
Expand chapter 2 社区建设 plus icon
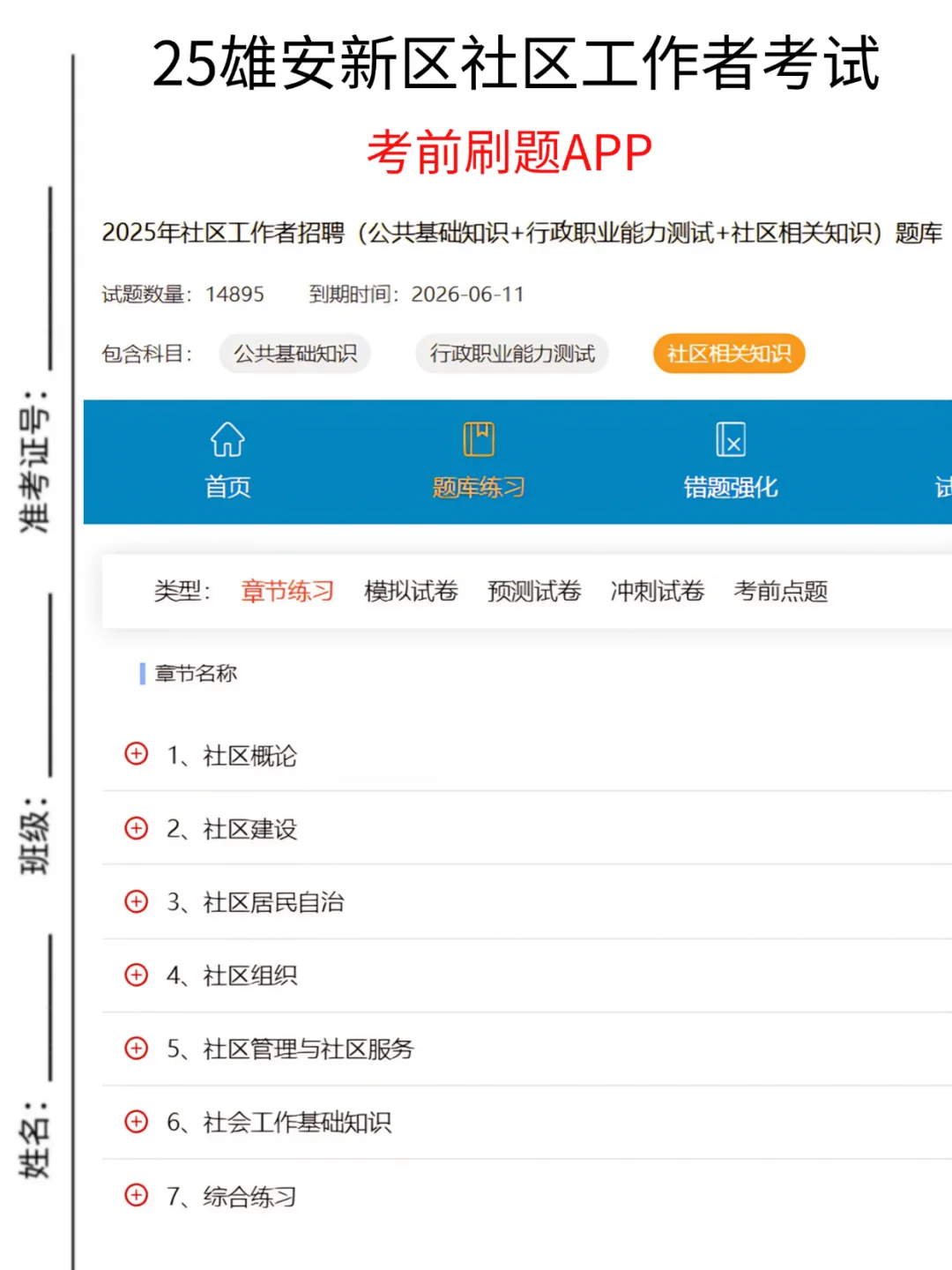point(136,828)
